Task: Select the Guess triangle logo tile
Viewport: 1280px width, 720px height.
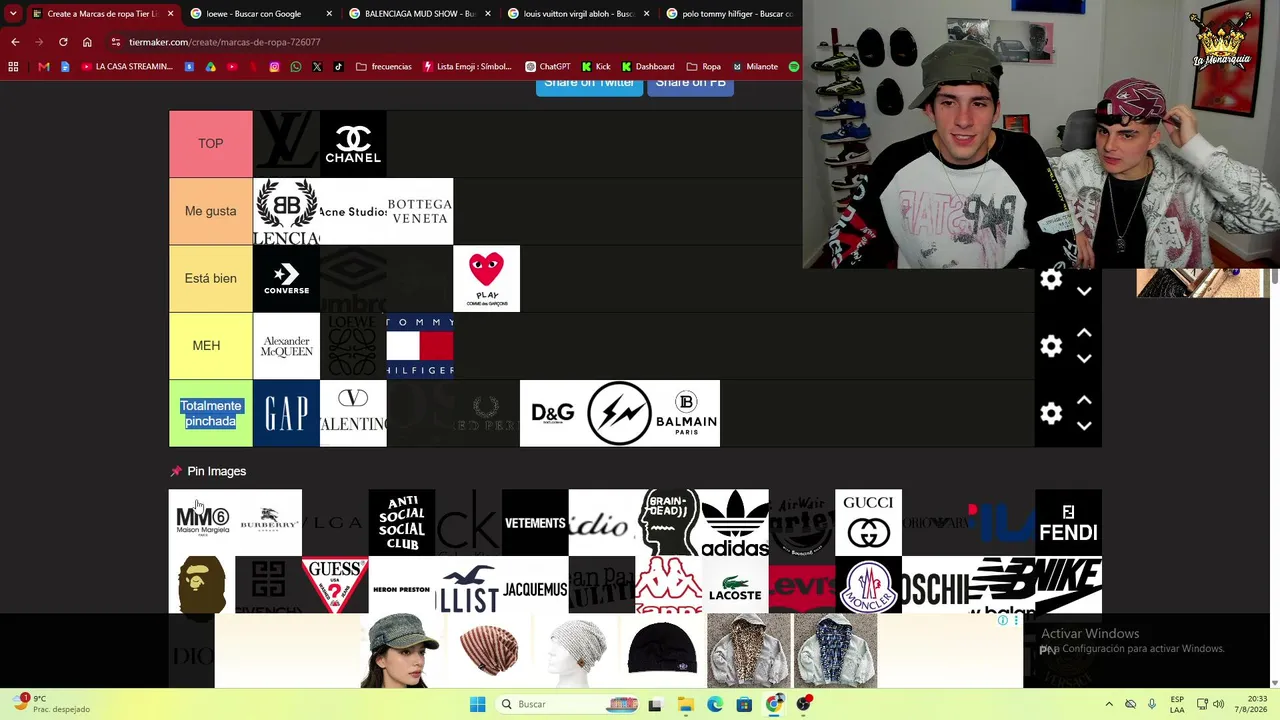Action: 335,585
